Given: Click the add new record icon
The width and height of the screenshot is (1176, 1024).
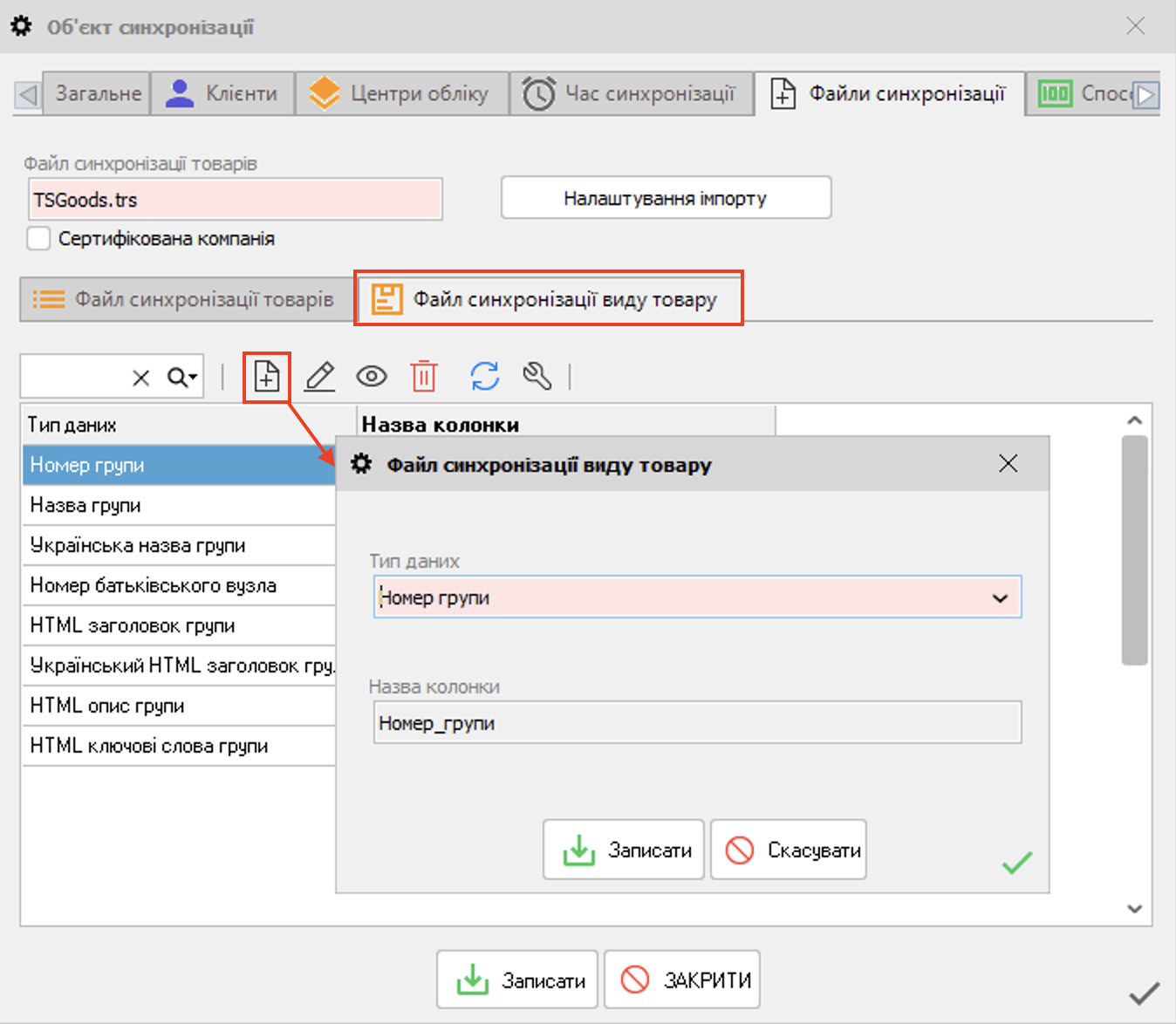Looking at the screenshot, I should click(267, 377).
